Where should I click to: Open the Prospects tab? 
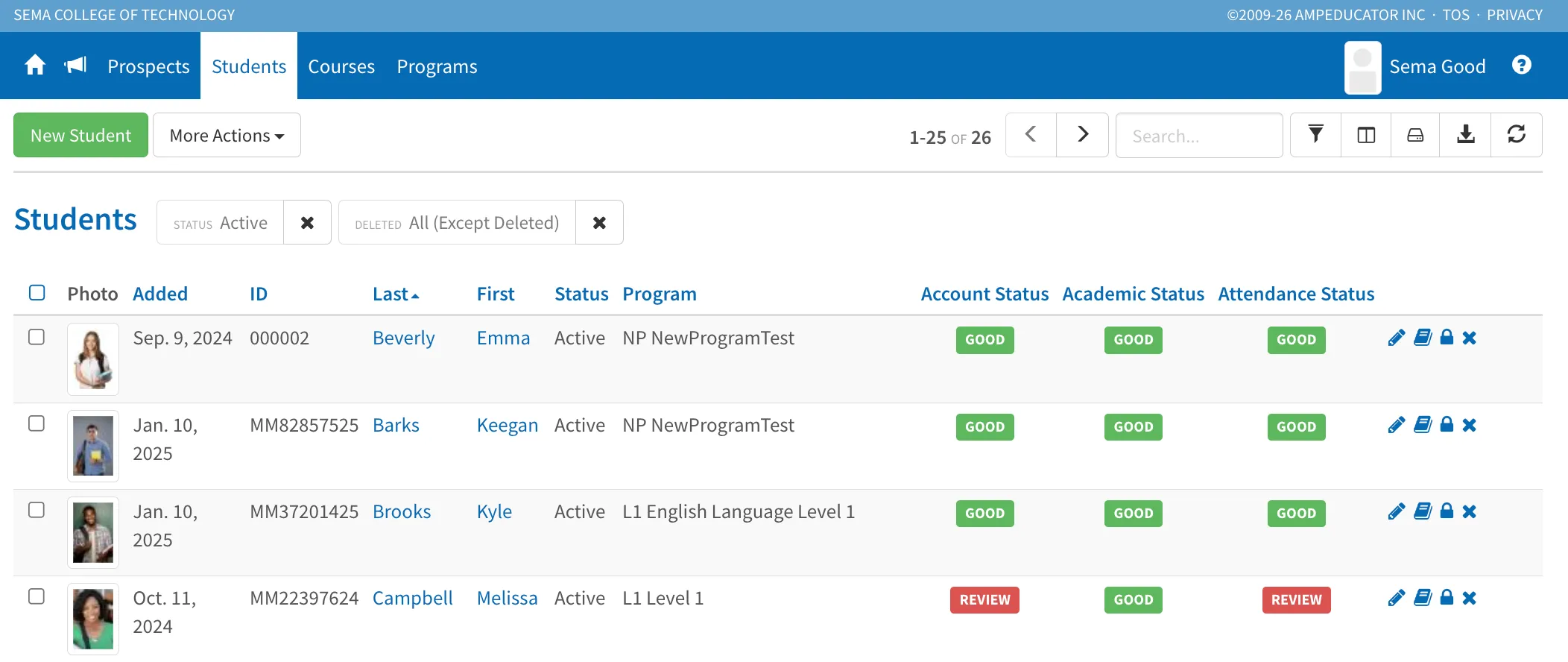tap(148, 66)
